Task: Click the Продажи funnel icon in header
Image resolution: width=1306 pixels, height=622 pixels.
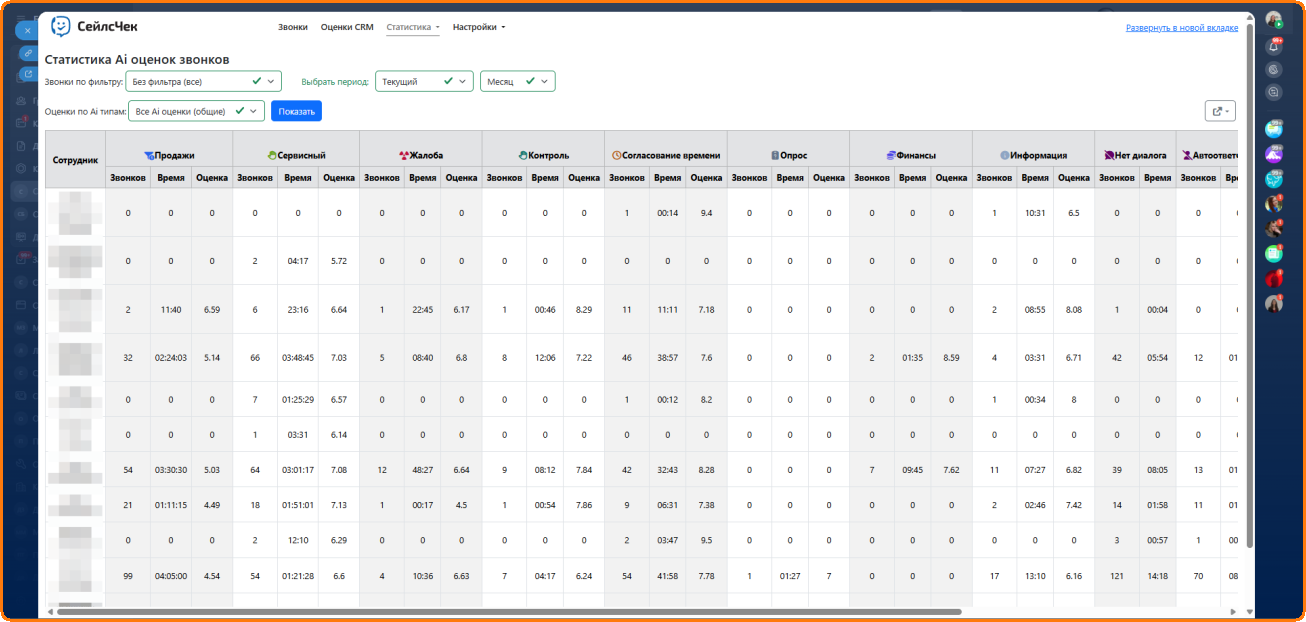Action: pos(149,156)
